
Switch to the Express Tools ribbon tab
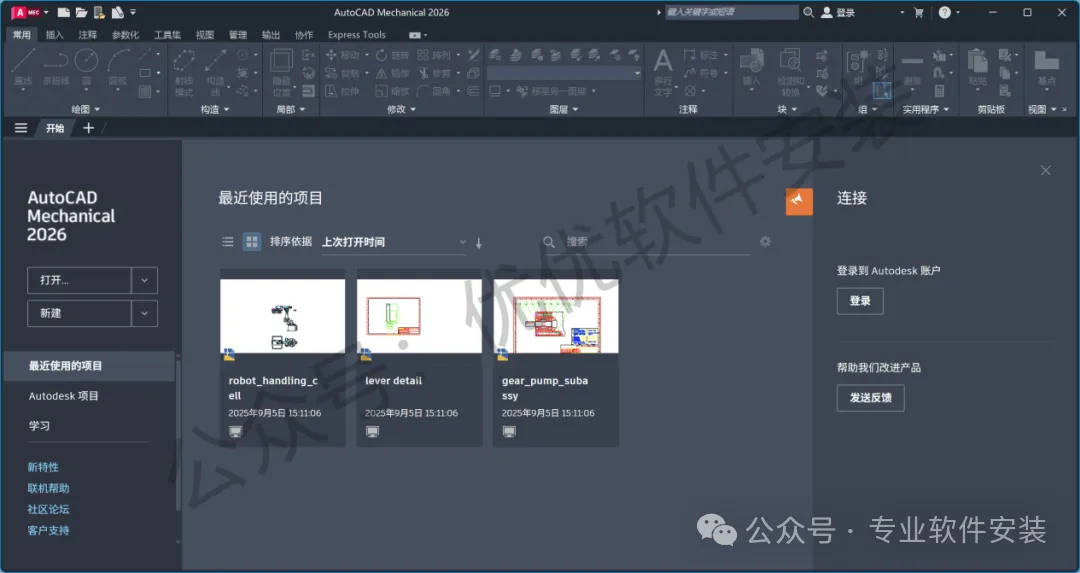pyautogui.click(x=357, y=34)
